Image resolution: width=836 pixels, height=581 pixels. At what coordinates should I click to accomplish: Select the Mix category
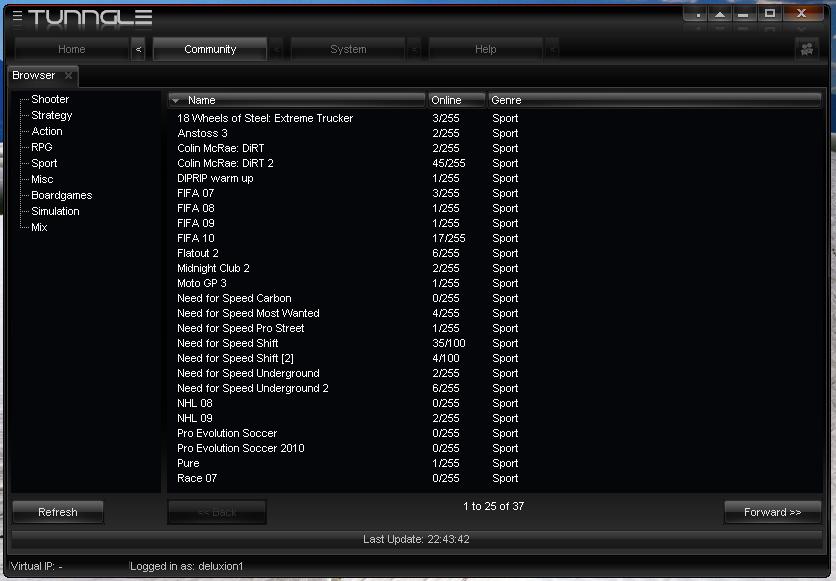[39, 227]
